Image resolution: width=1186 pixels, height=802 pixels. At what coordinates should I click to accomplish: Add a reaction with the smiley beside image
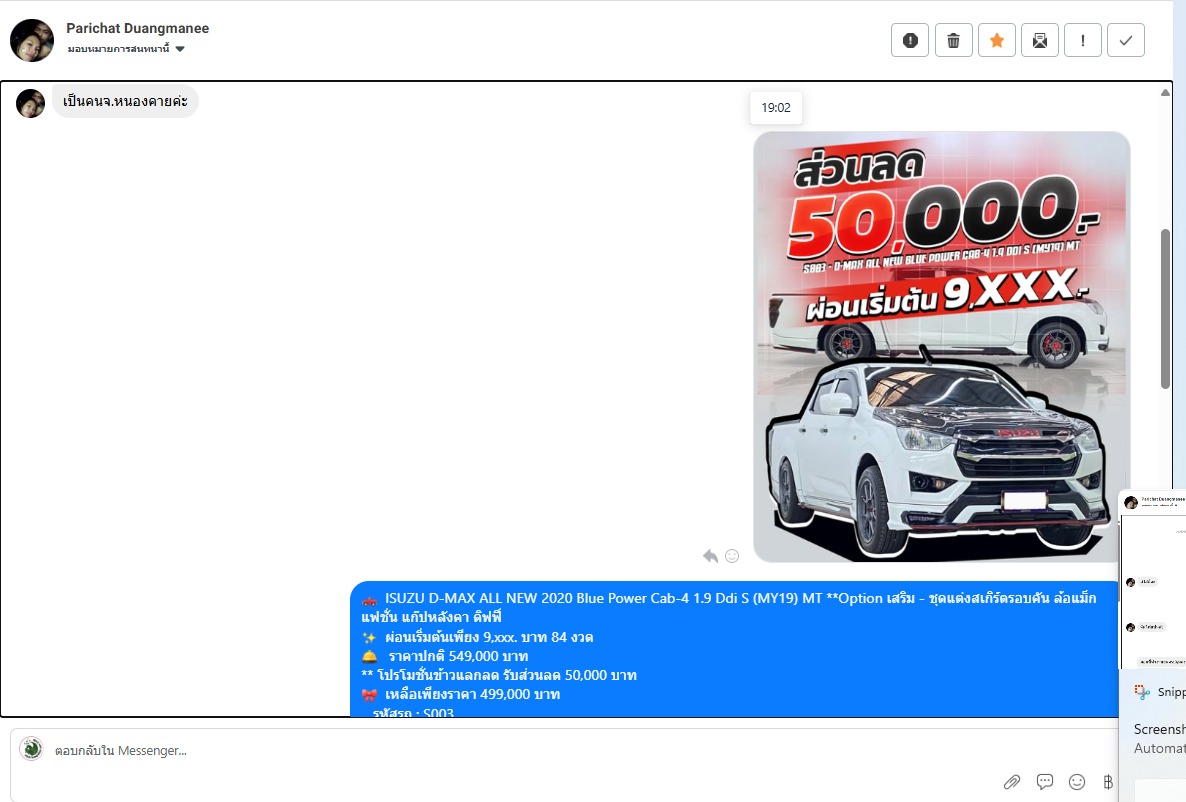(732, 556)
